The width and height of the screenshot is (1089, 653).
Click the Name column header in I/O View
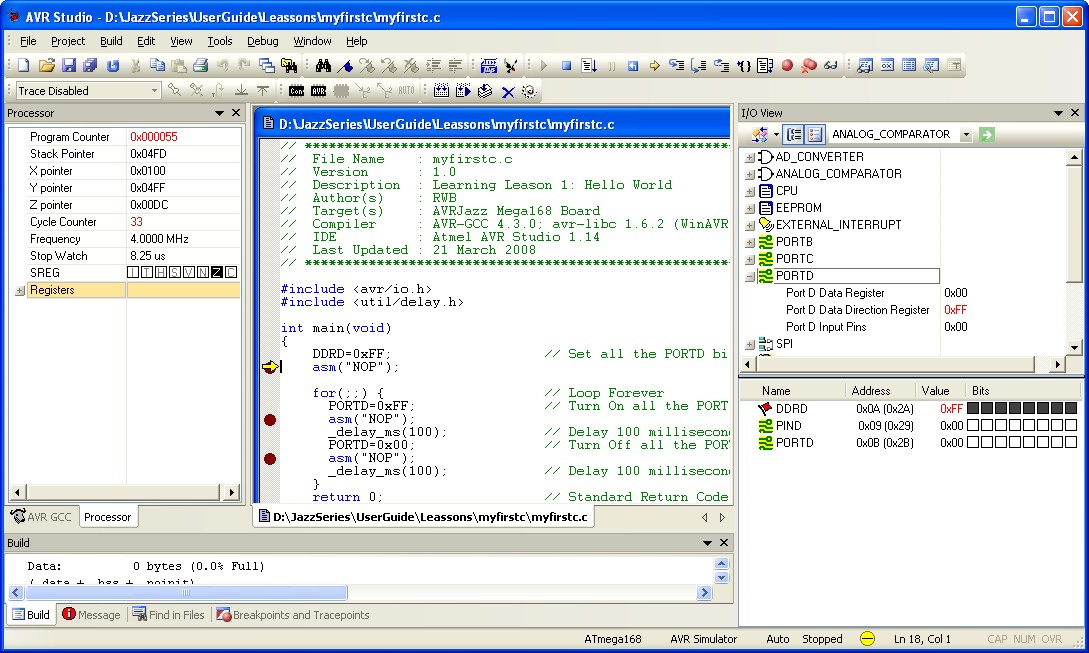(x=793, y=391)
